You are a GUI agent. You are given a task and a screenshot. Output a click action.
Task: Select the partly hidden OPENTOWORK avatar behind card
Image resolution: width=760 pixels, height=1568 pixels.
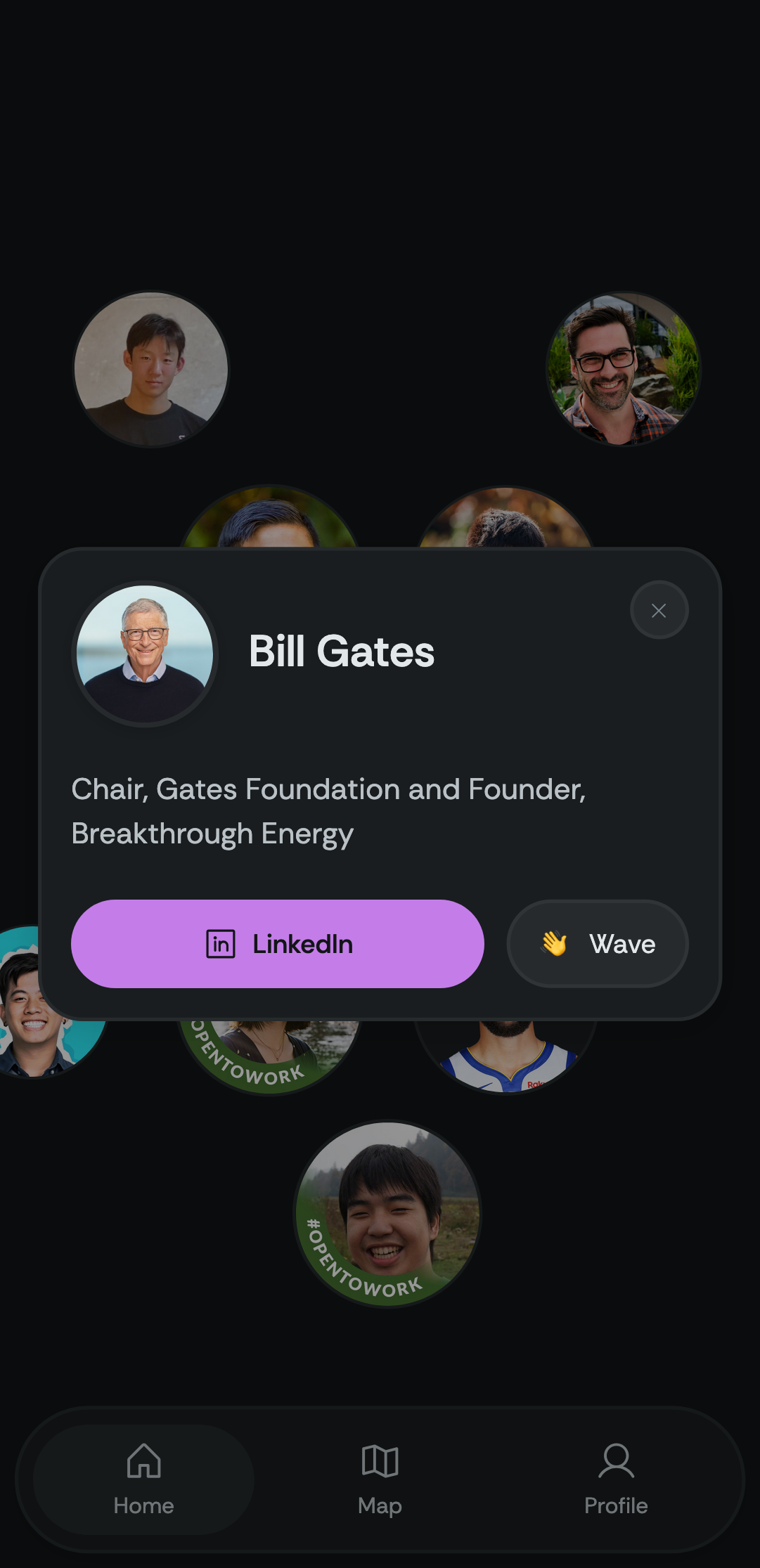coord(269,1056)
